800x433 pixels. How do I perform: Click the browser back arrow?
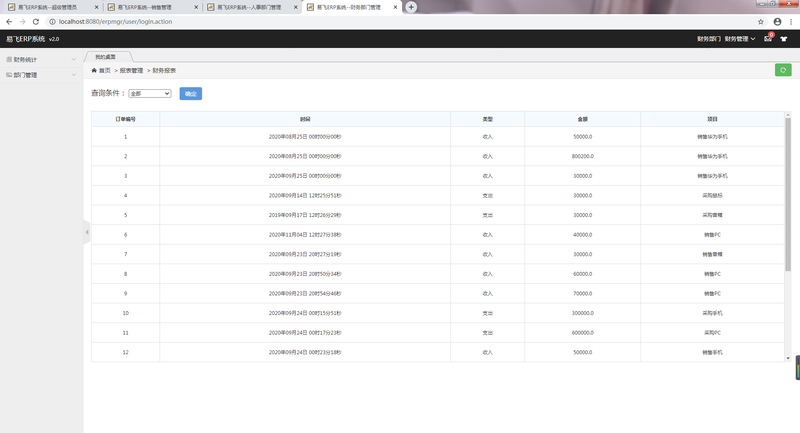coord(9,21)
